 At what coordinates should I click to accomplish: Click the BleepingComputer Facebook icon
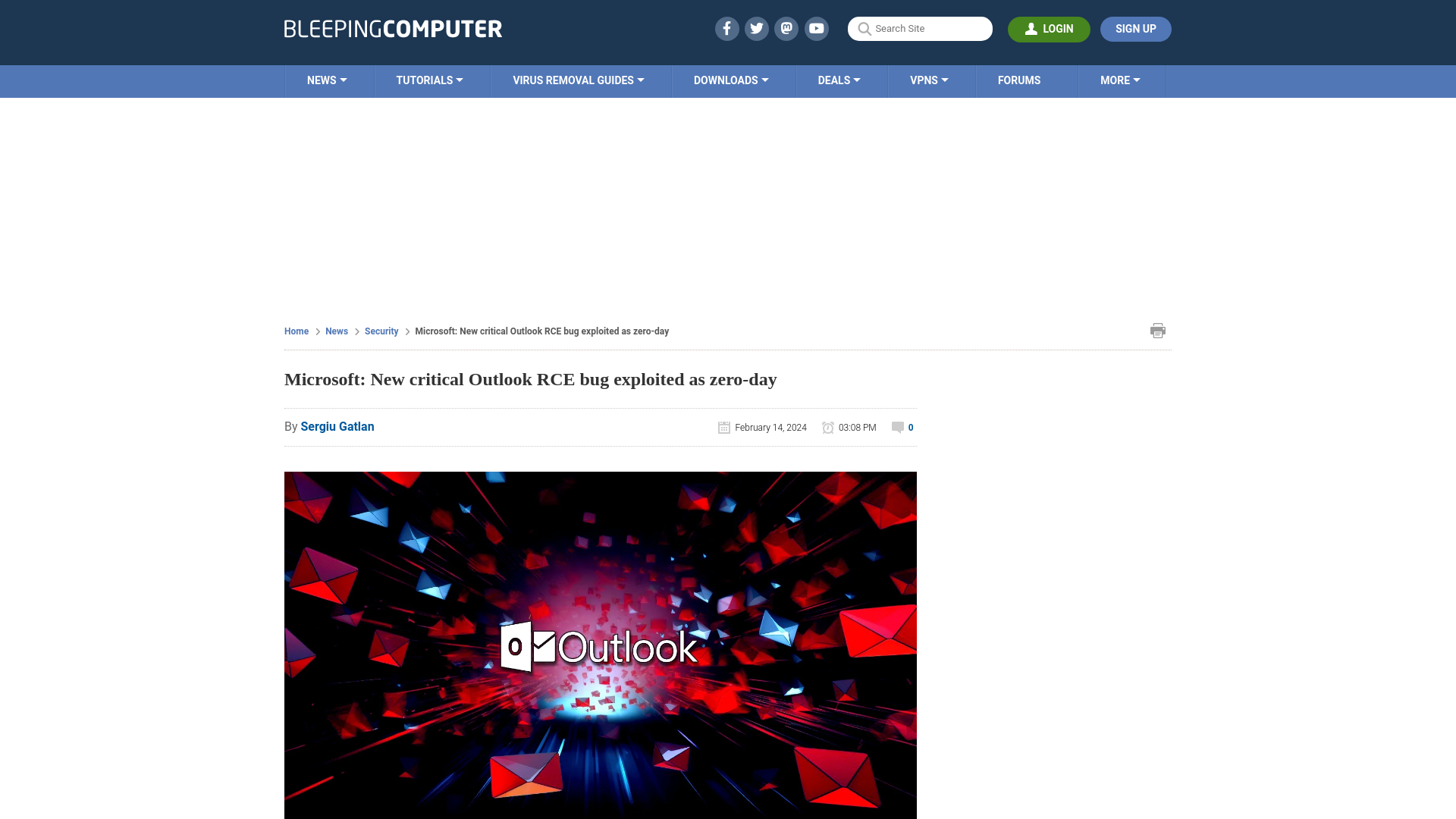click(x=727, y=28)
